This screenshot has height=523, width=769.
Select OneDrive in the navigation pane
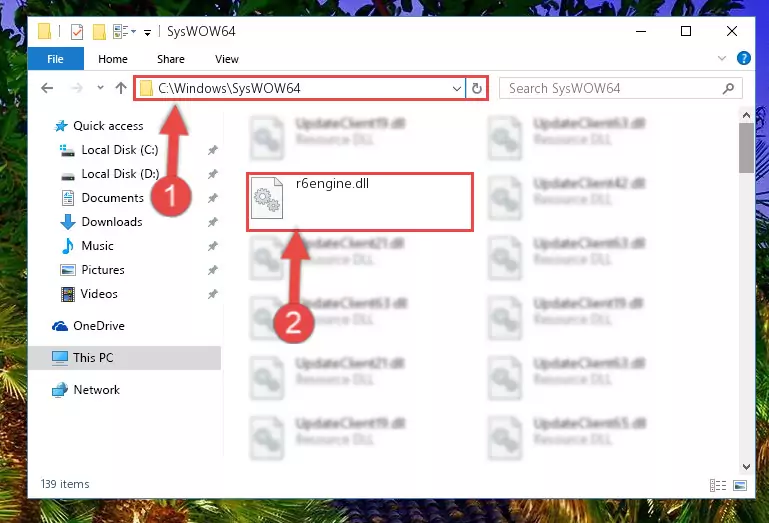[99, 326]
